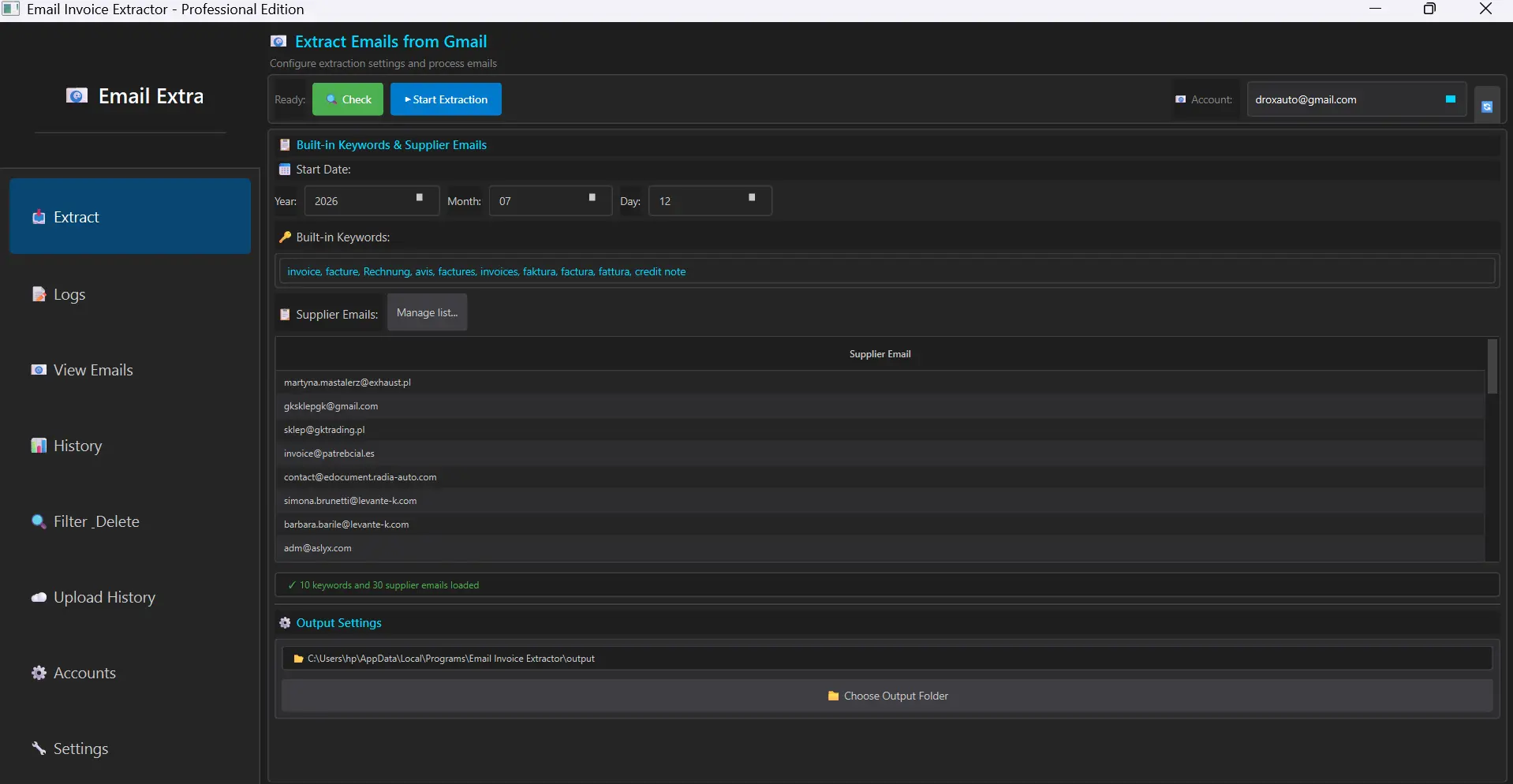Click Start Extraction button
The image size is (1513, 784).
(x=446, y=99)
